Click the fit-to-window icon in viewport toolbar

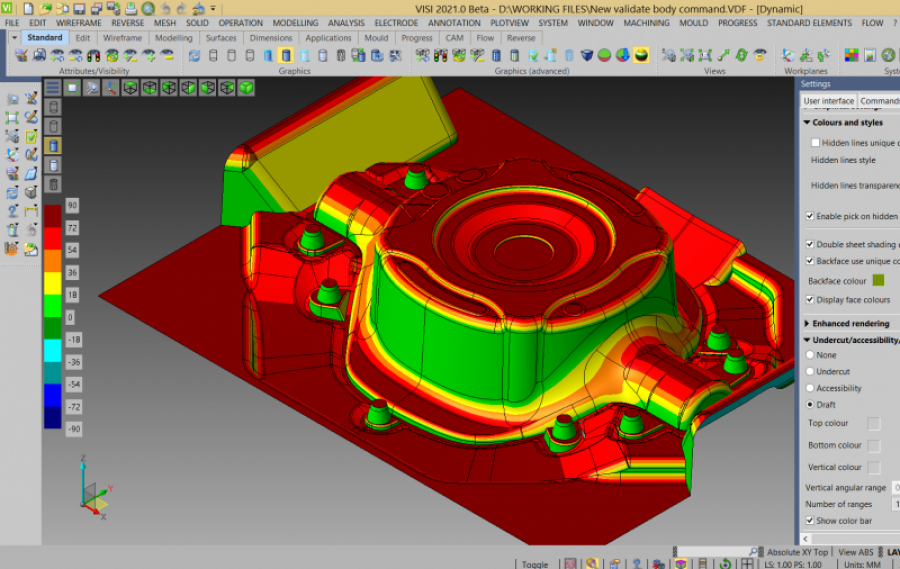72,88
